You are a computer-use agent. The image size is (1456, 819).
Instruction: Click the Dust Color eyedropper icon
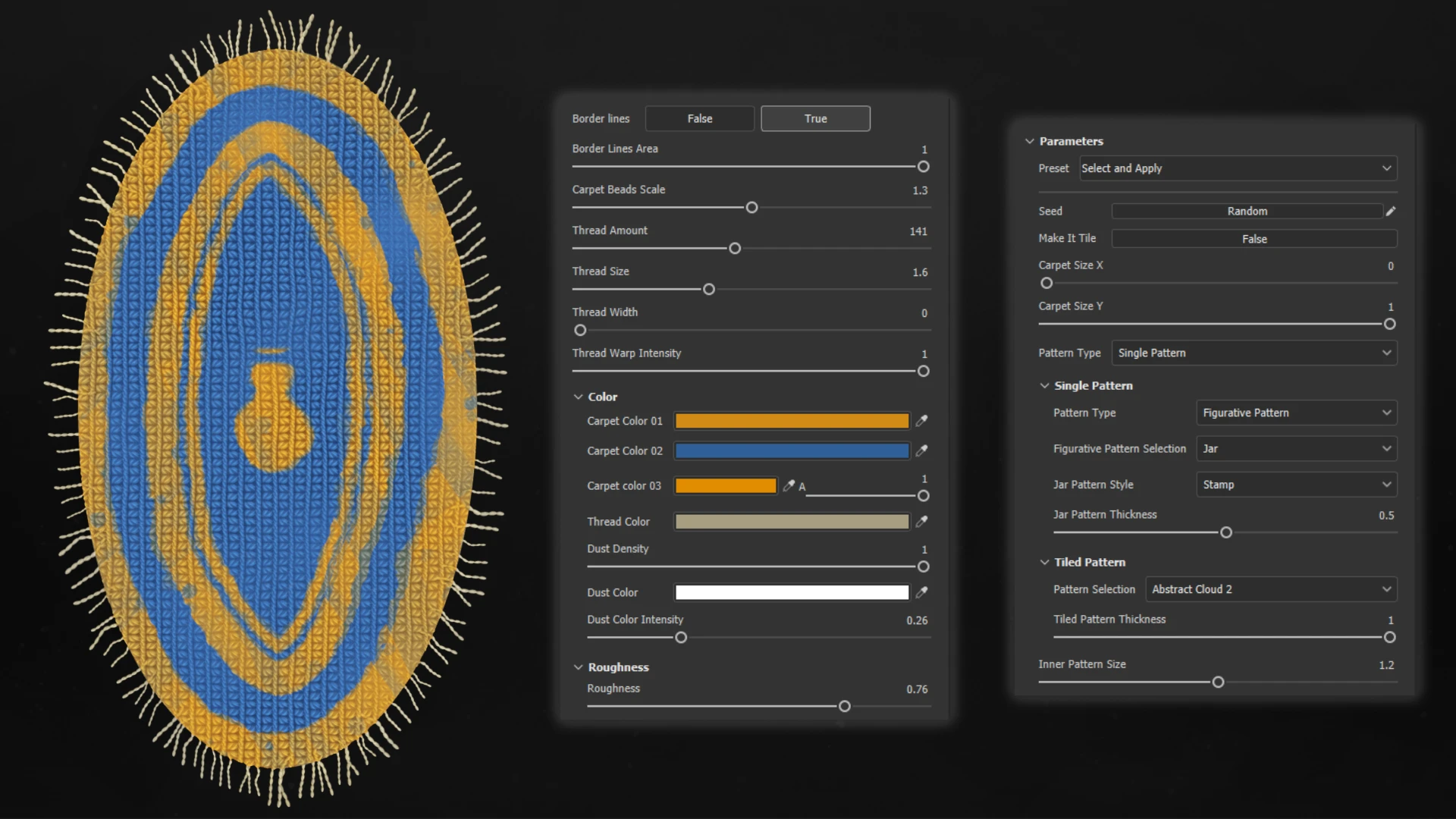(921, 592)
